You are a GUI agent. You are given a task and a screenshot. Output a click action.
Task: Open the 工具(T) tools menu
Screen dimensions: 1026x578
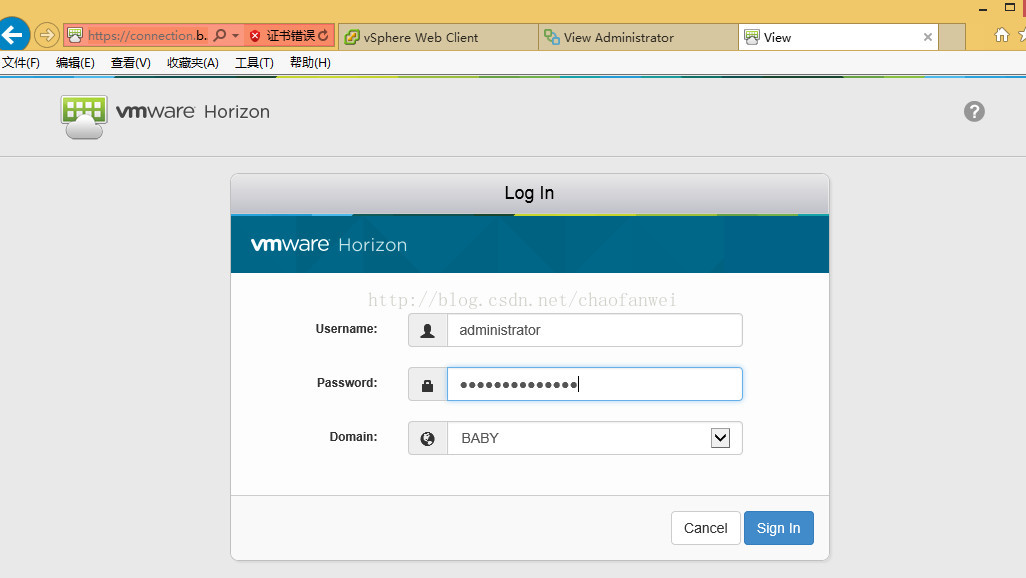pos(254,63)
